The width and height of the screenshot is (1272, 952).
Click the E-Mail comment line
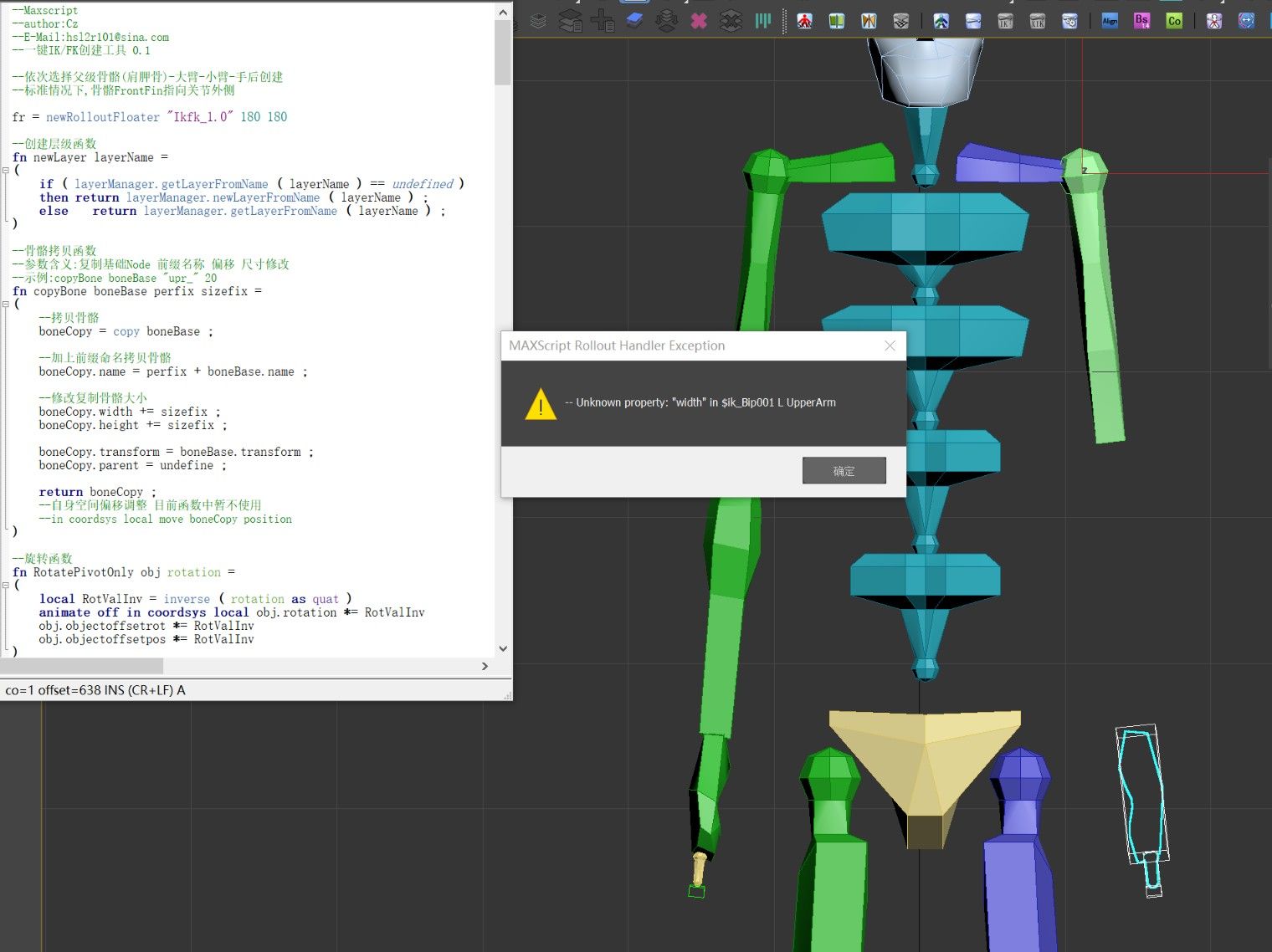(90, 37)
